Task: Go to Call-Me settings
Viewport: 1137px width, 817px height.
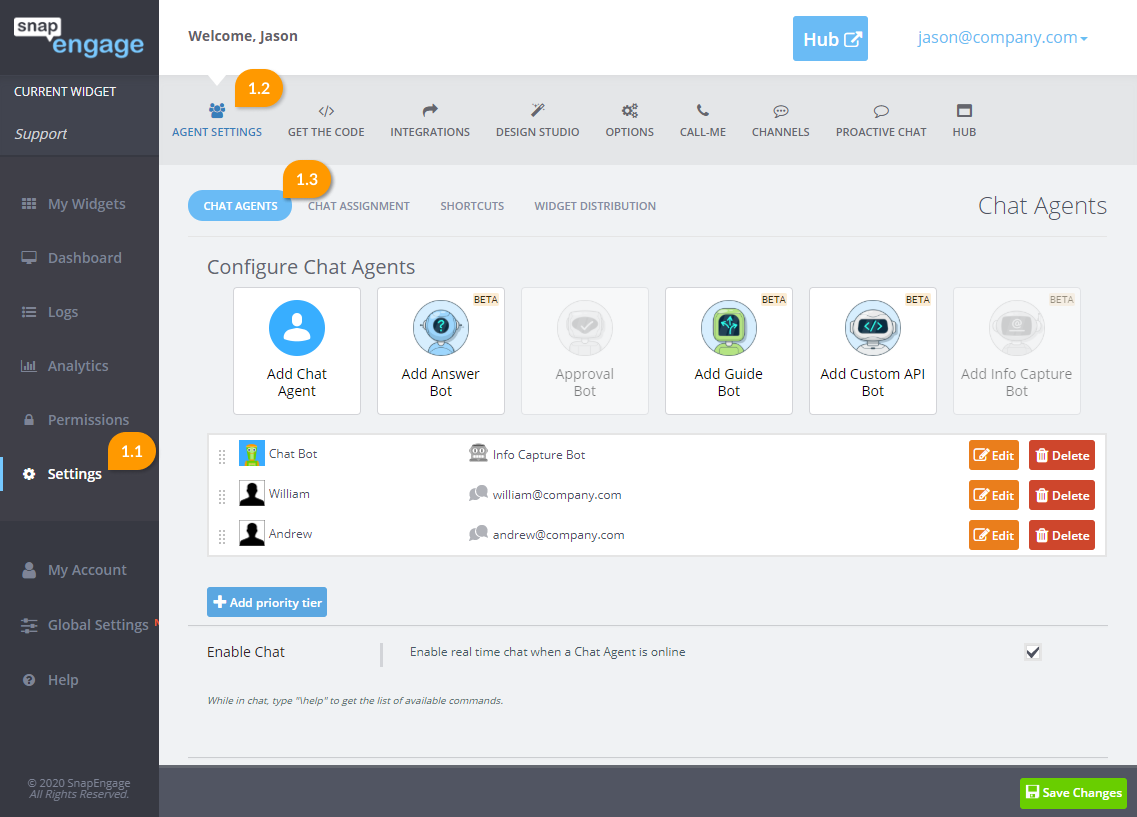Action: (703, 121)
